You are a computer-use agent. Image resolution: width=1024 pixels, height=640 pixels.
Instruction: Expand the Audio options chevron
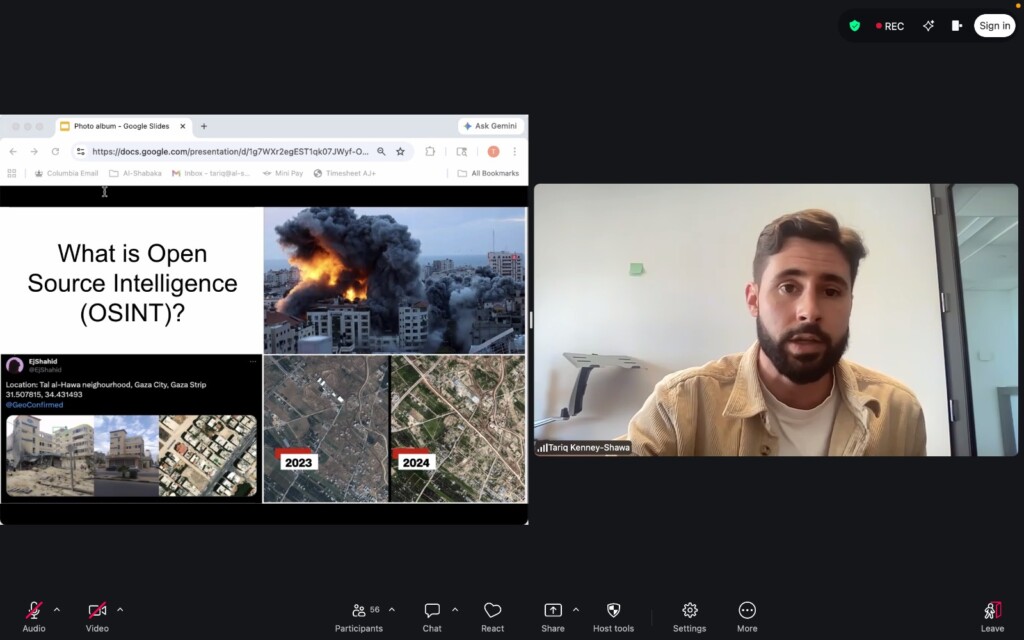pos(56,609)
